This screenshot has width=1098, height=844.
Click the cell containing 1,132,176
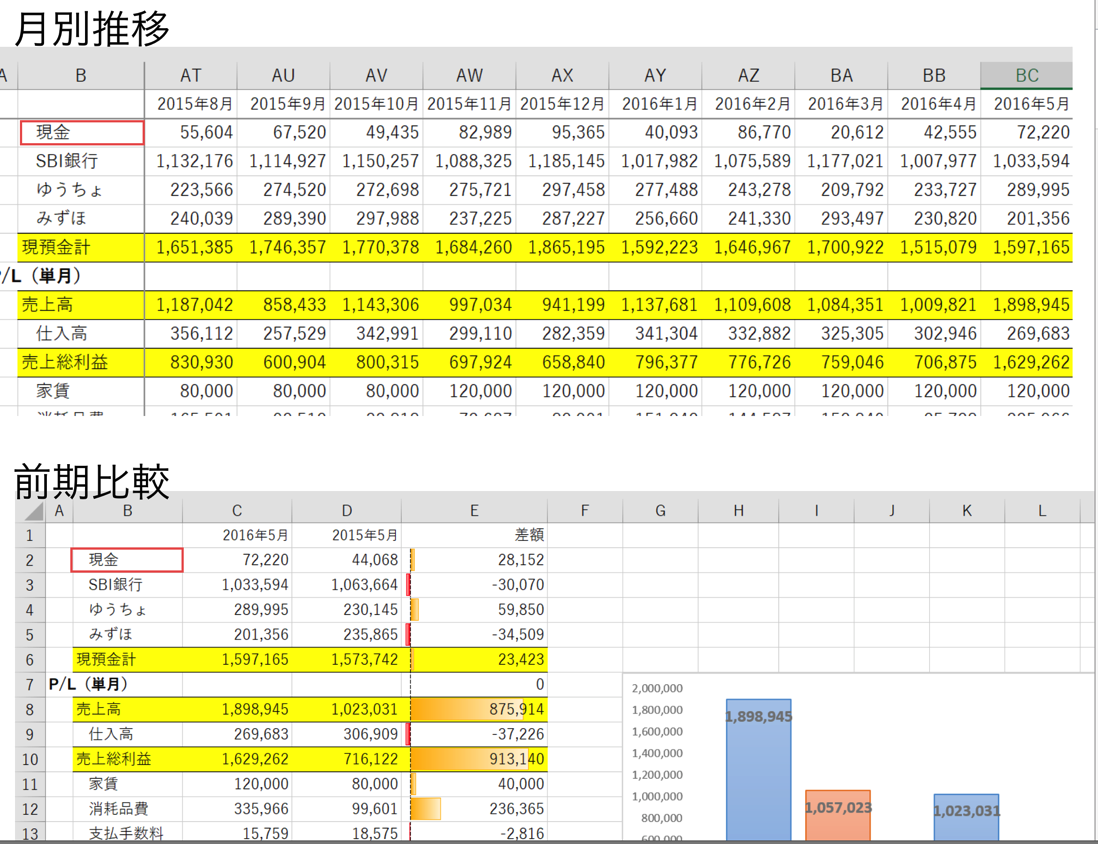coord(190,161)
